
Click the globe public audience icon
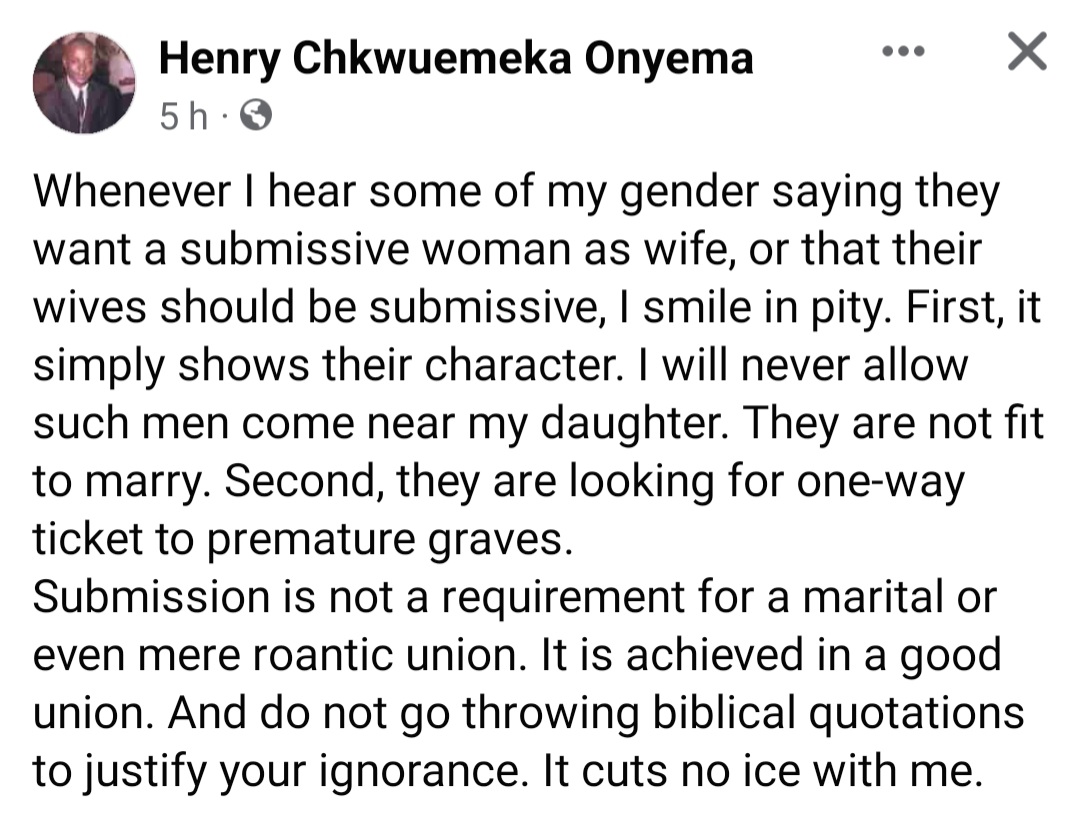click(x=258, y=118)
